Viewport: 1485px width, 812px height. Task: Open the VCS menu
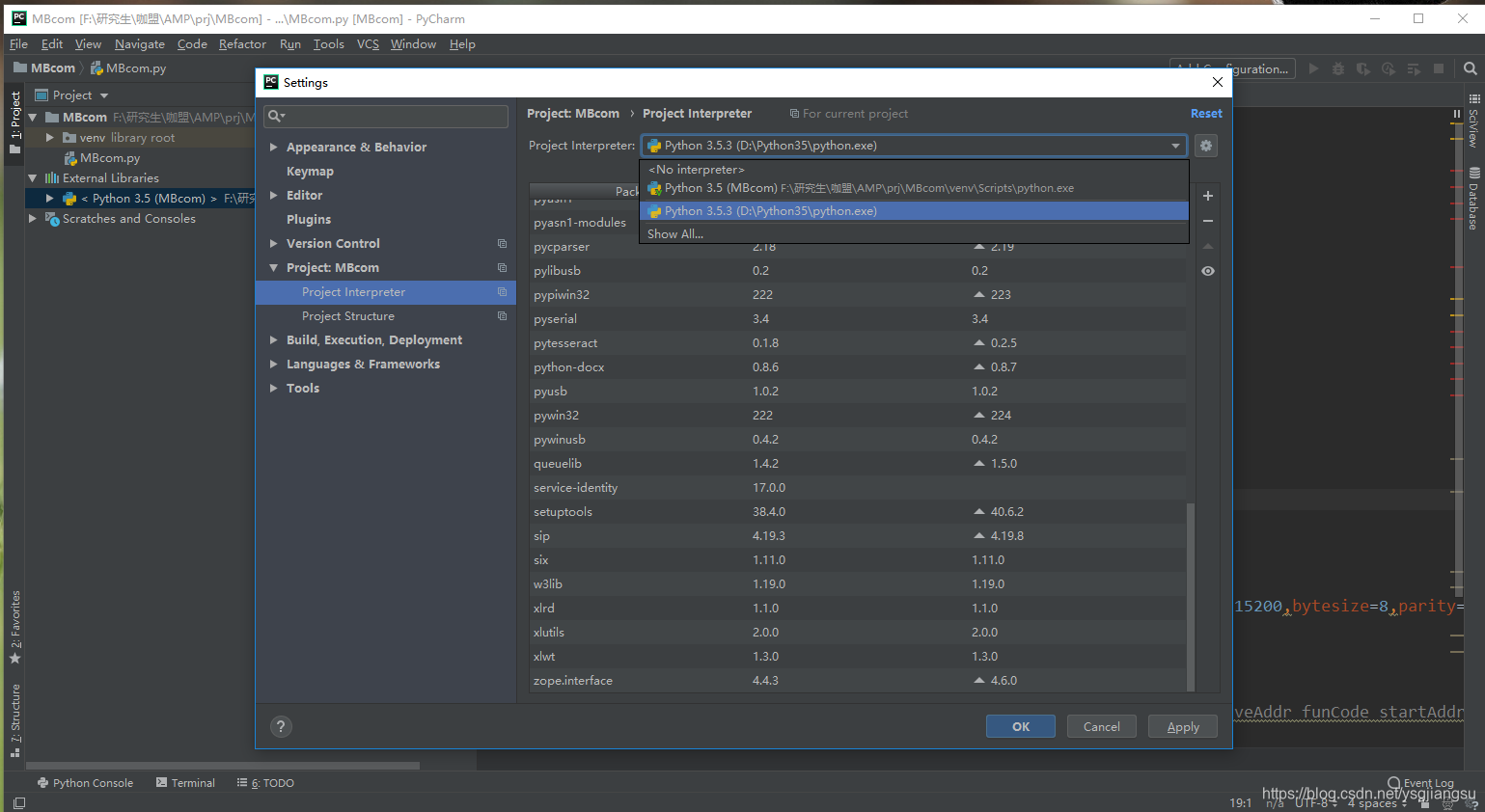368,44
